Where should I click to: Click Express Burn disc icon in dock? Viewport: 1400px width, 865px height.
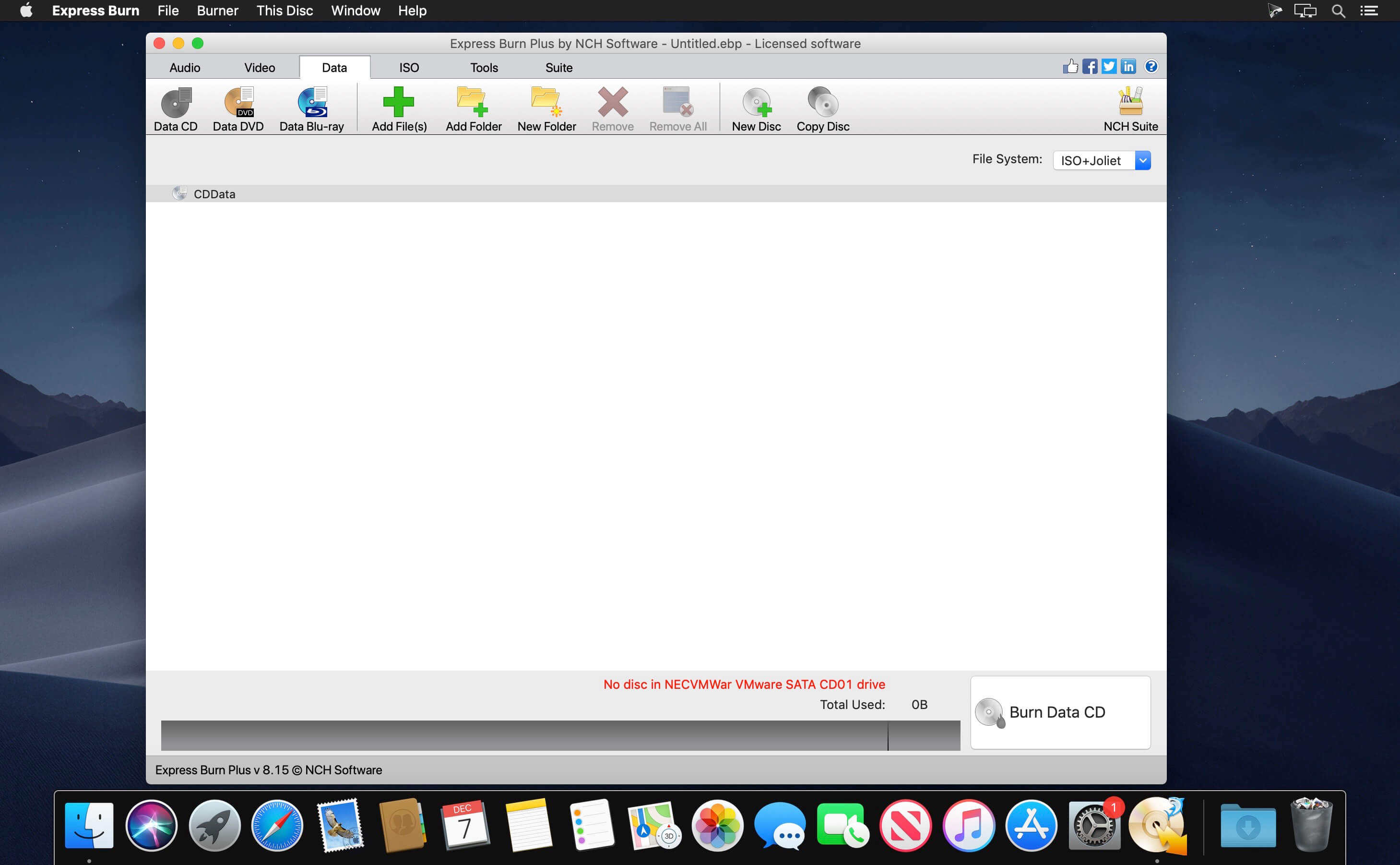coord(1157,825)
